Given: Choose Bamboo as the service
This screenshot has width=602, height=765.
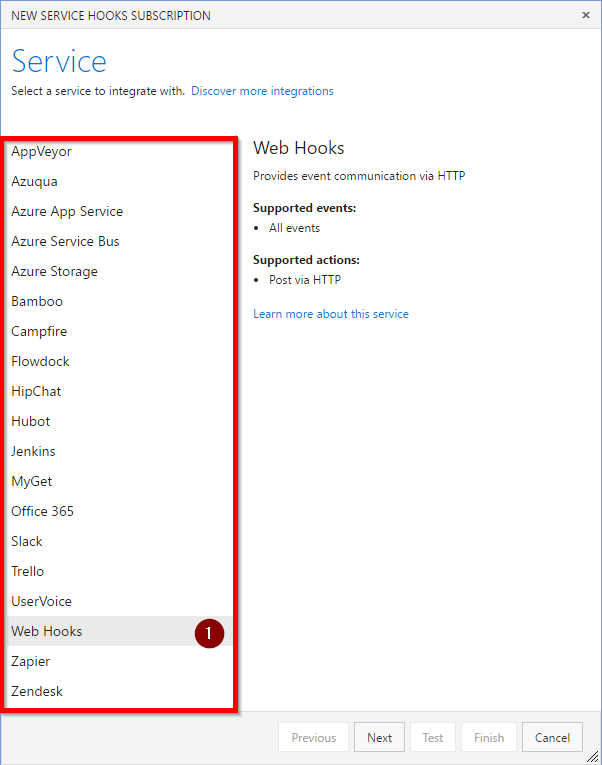Looking at the screenshot, I should click(120, 302).
